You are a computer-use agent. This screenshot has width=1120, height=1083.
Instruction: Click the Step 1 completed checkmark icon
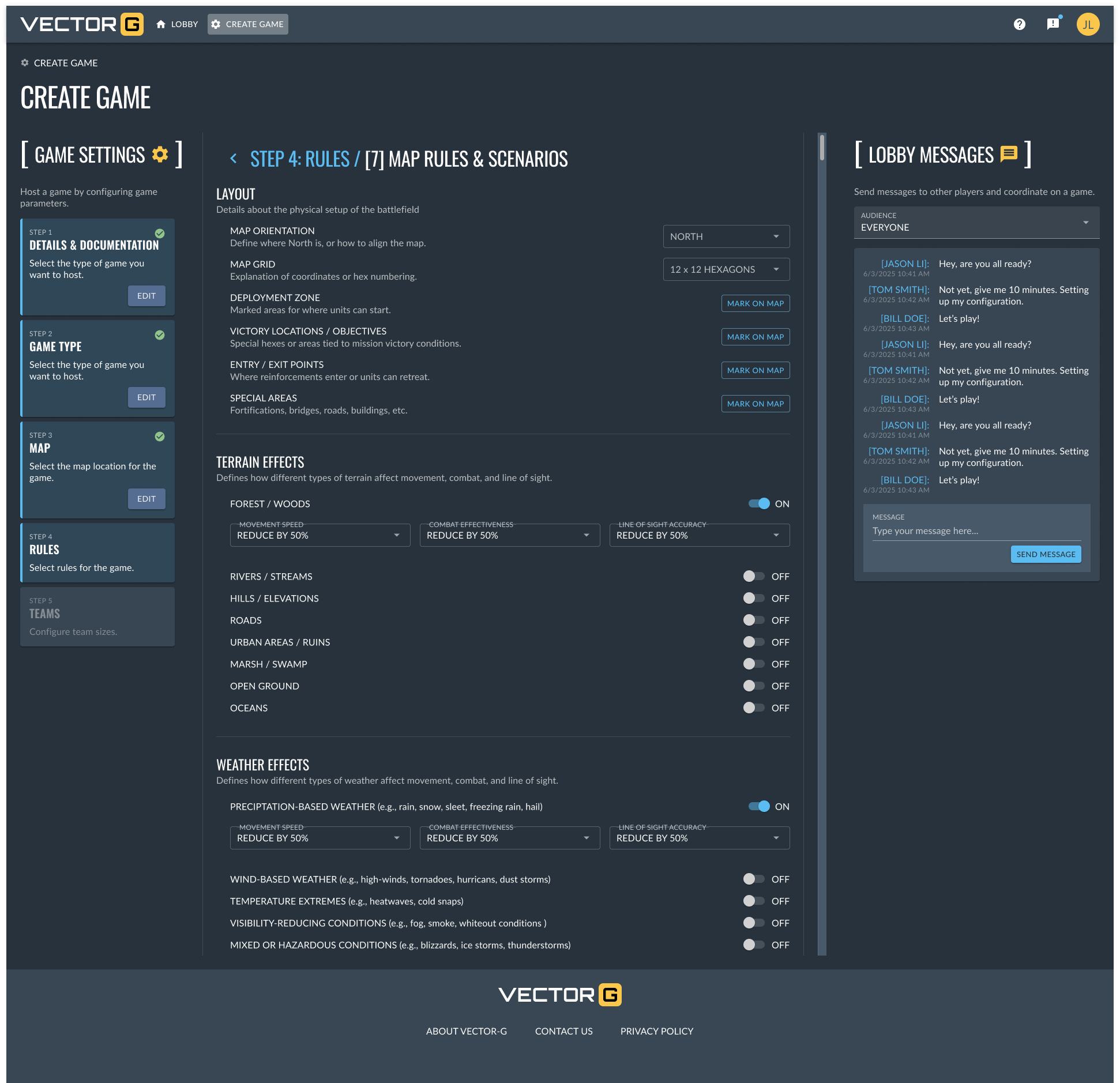[x=160, y=234]
